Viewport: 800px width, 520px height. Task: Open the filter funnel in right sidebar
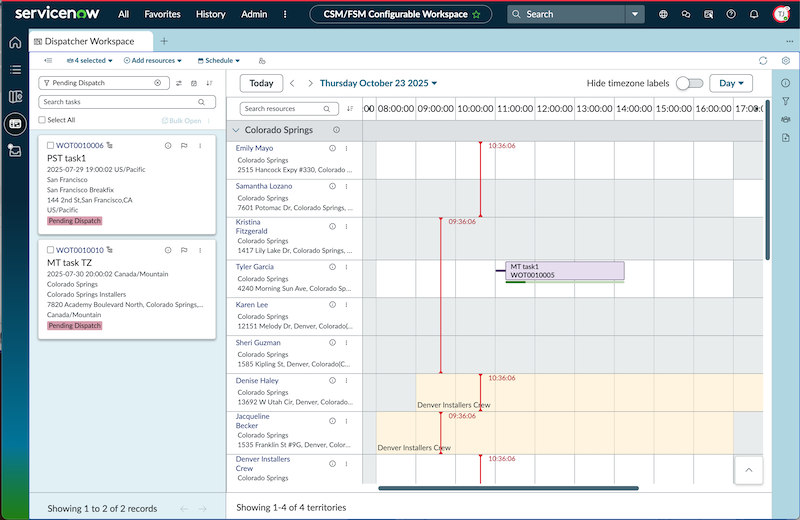click(786, 101)
